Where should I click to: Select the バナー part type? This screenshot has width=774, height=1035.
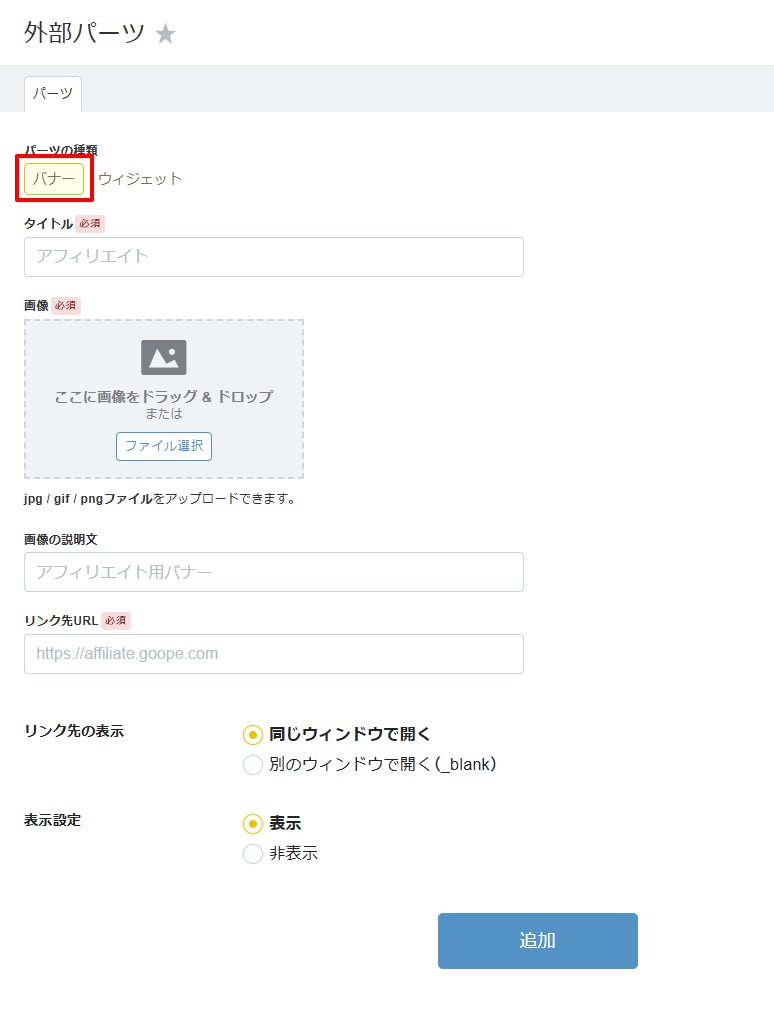54,179
